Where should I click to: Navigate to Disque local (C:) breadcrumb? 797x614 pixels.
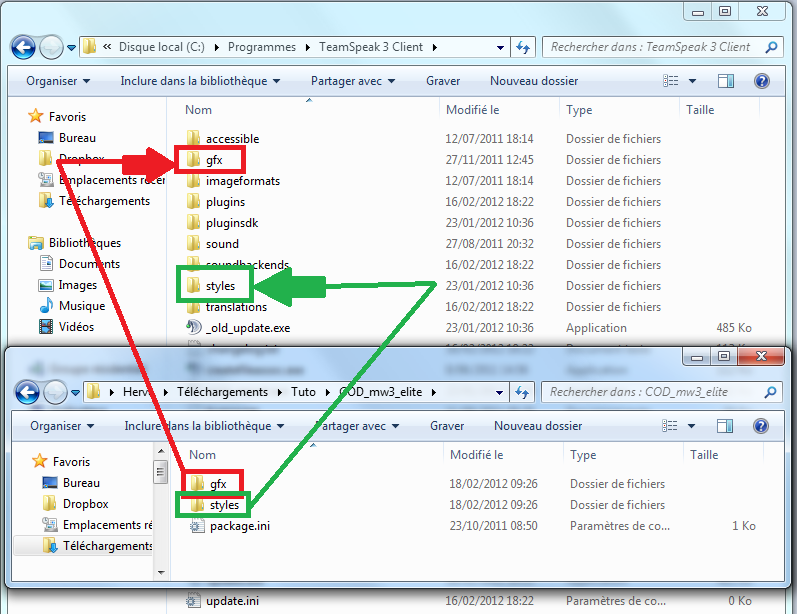pyautogui.click(x=162, y=47)
